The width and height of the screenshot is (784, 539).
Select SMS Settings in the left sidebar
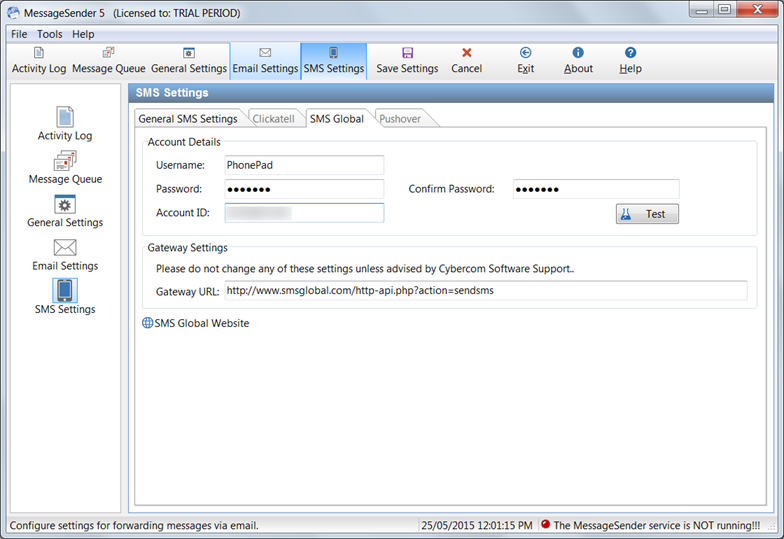point(65,296)
